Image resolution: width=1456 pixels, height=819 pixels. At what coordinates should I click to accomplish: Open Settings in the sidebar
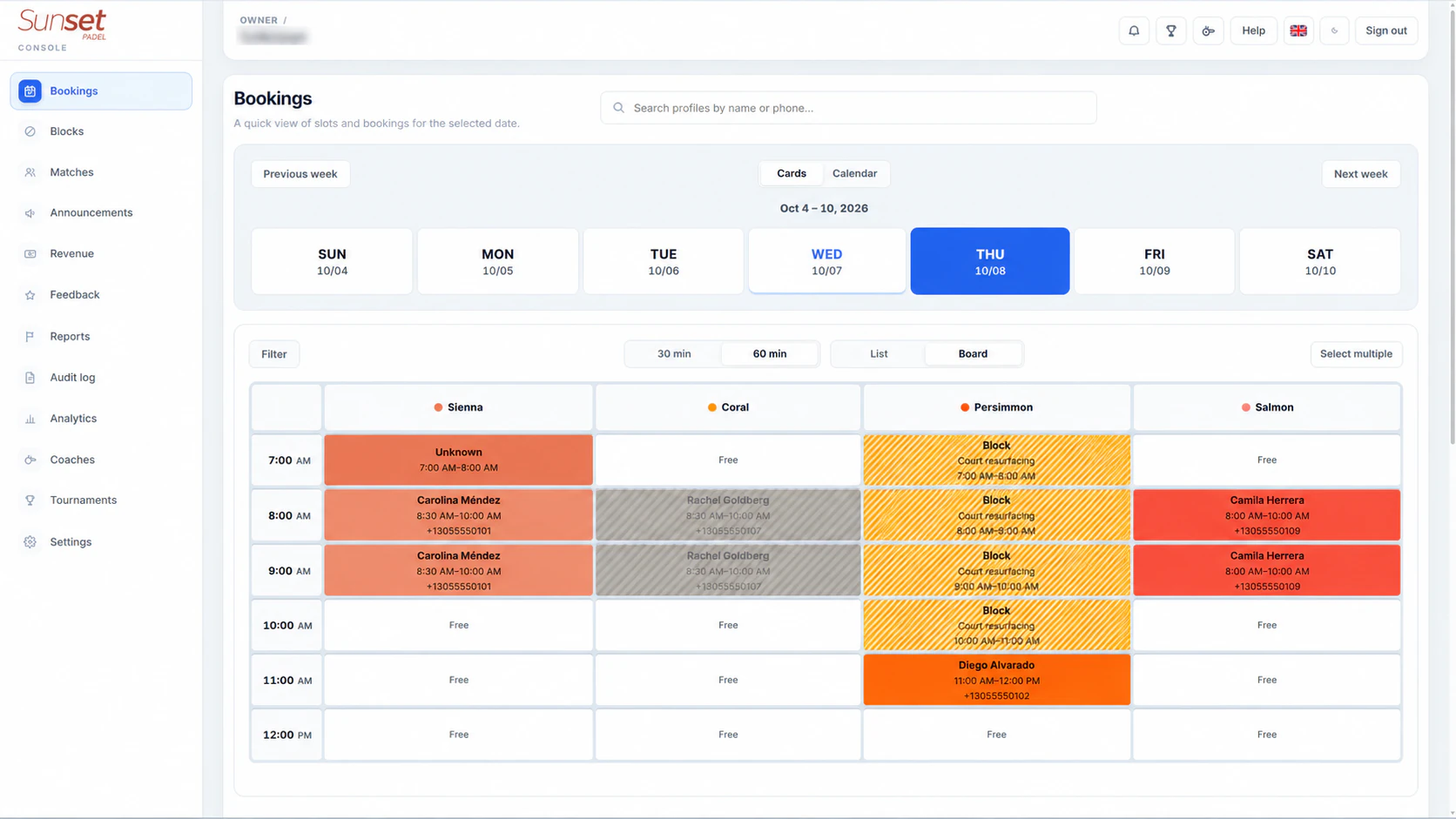tap(101, 541)
